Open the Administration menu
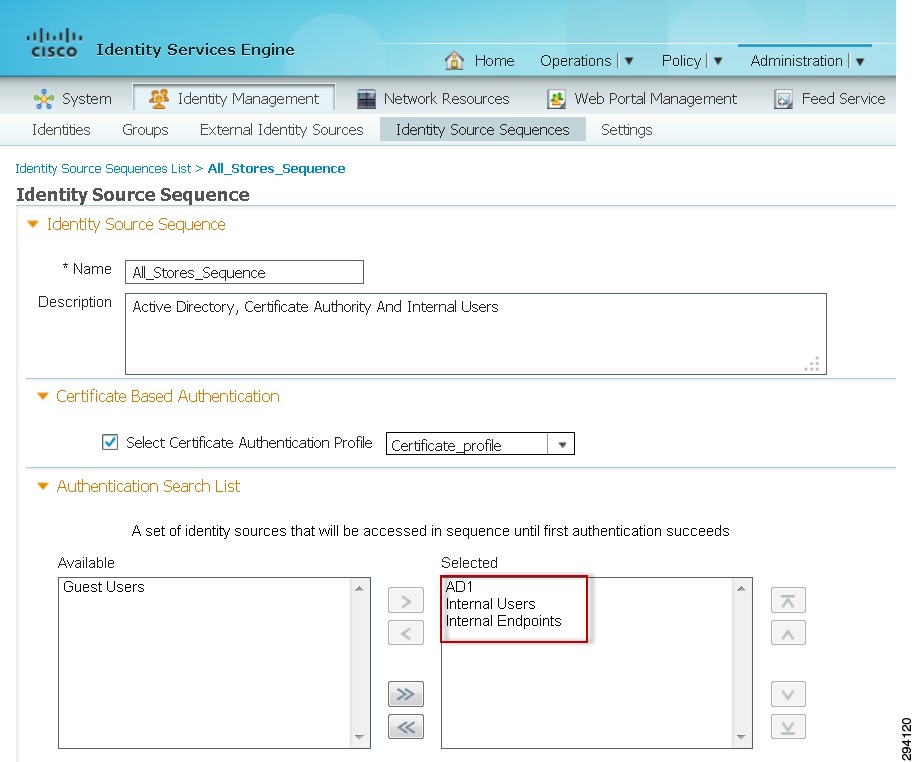Viewport: 912px width, 762px height. (x=796, y=60)
